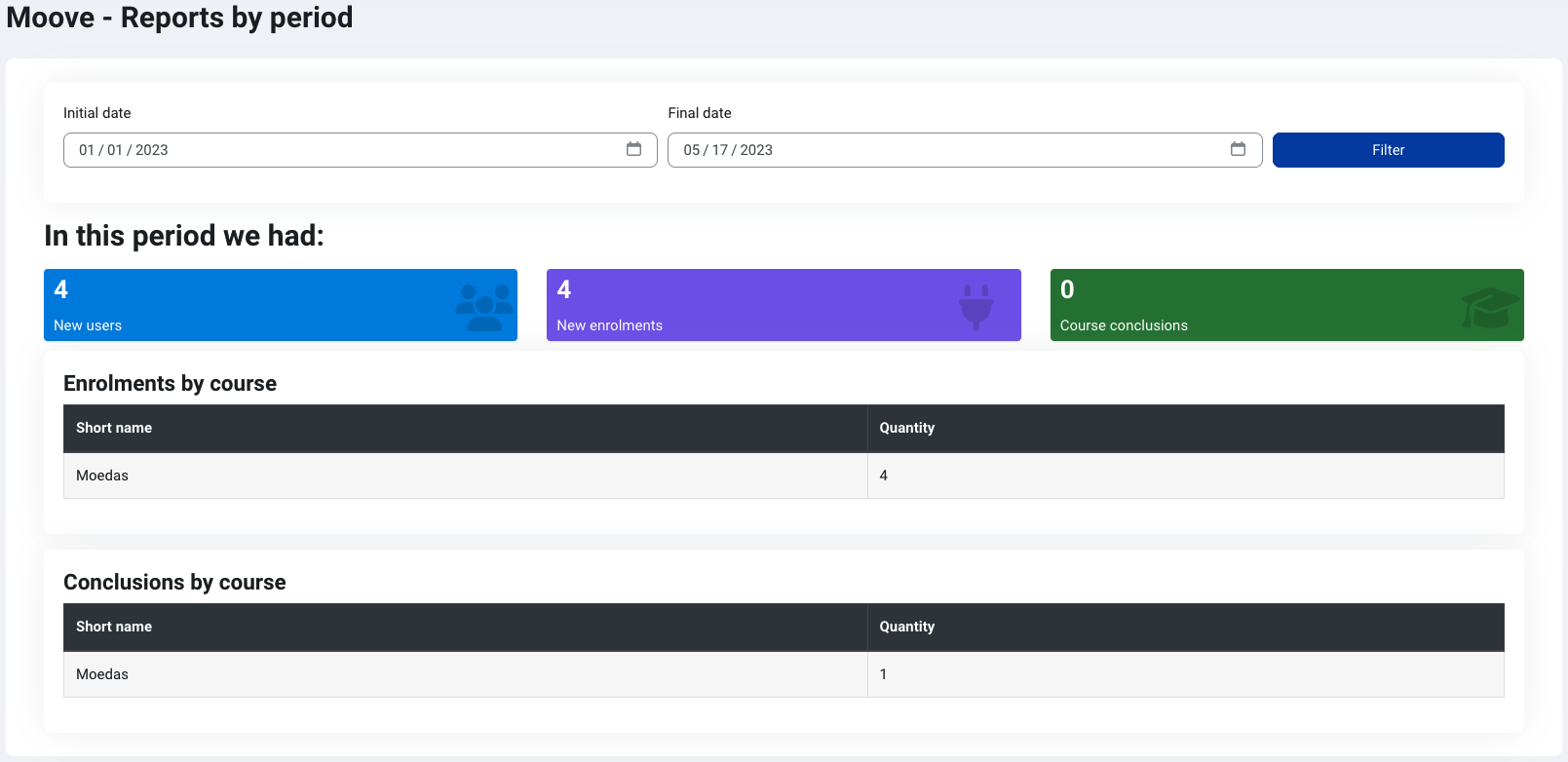The width and height of the screenshot is (1568, 762).
Task: Click quantity value 1 in Conclusions by course
Action: 883,674
